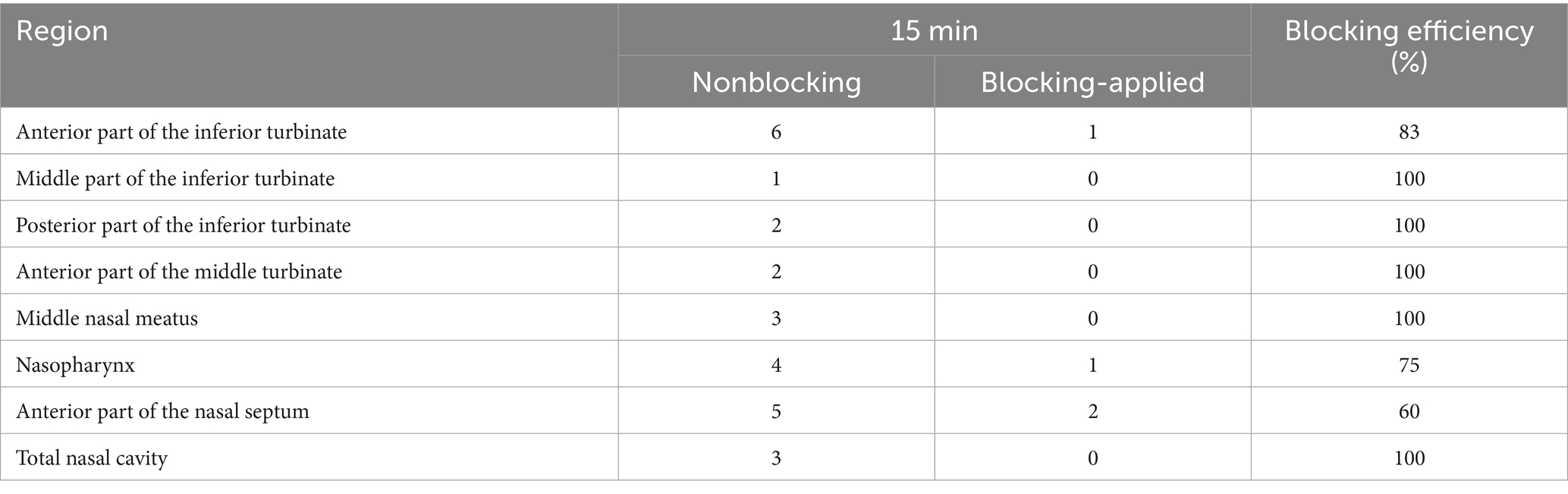The width and height of the screenshot is (1568, 494).
Task: Click the blocking efficiency value 60
Action: tap(1409, 411)
